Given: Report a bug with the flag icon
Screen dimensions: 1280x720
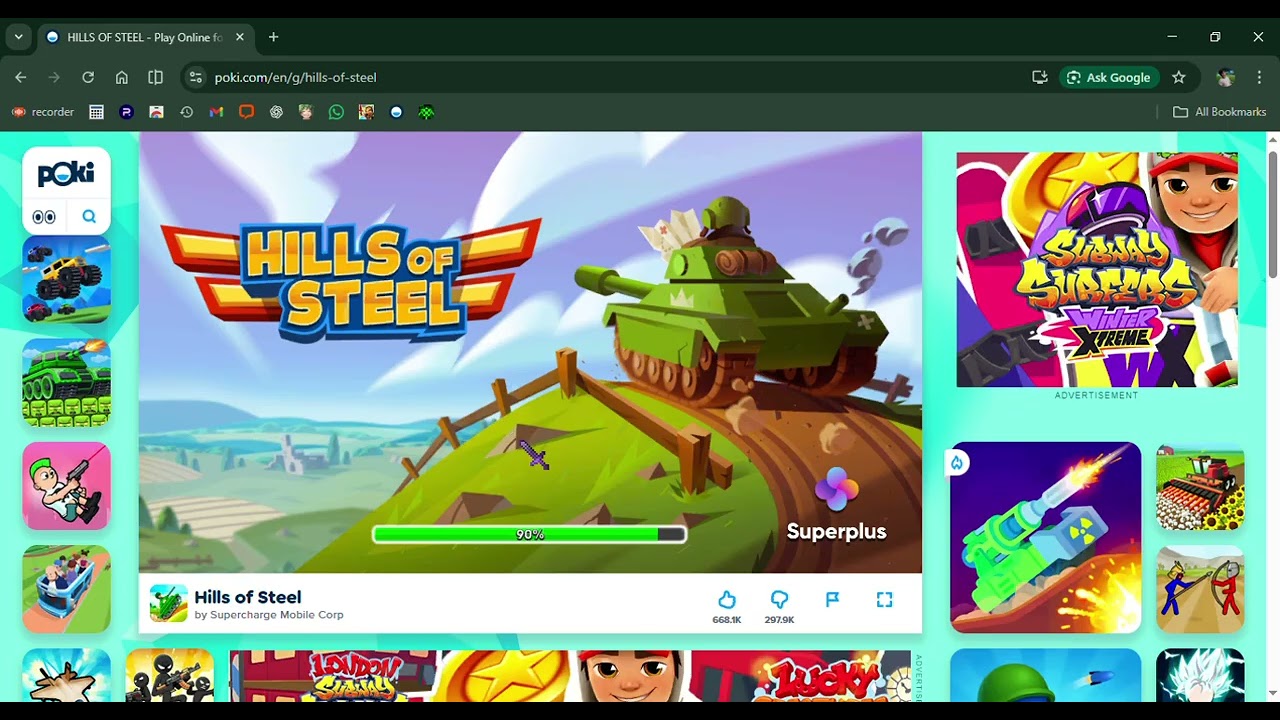Looking at the screenshot, I should point(832,599).
